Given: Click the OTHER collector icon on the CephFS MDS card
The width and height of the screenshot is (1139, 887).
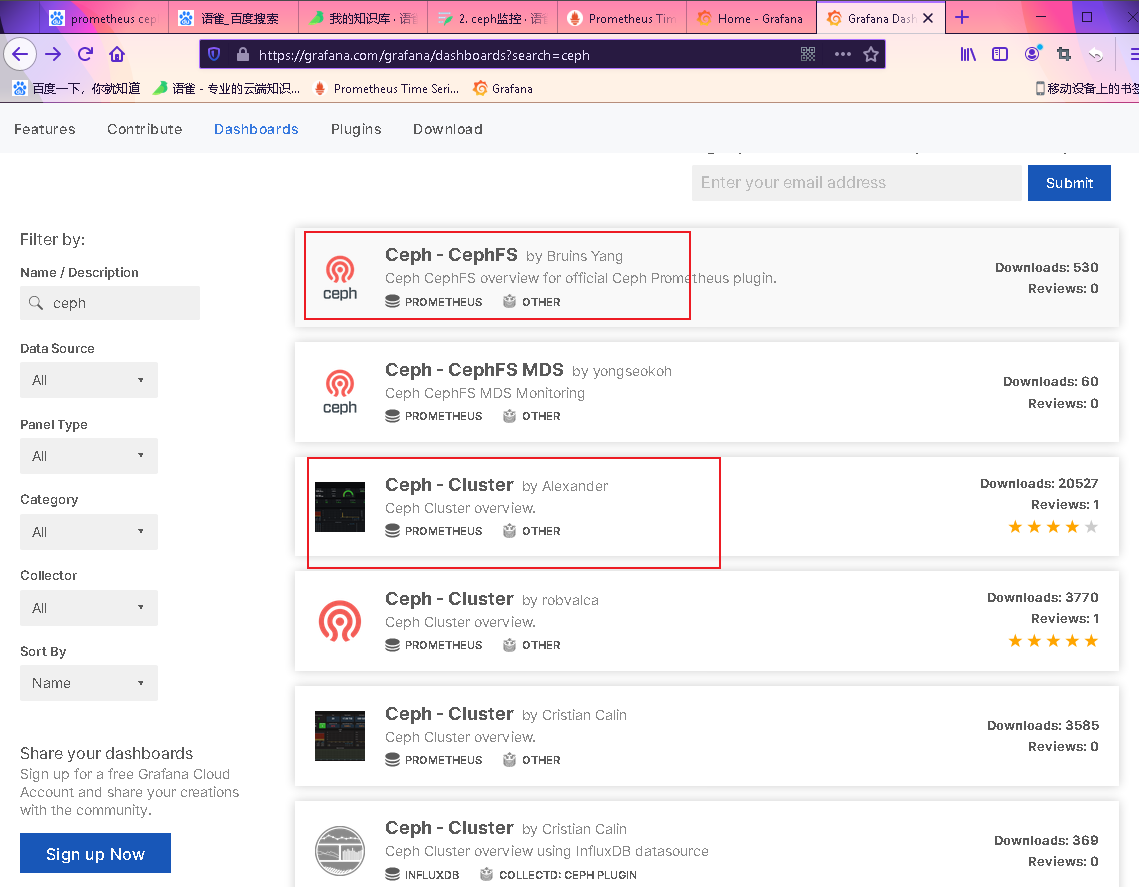Looking at the screenshot, I should (510, 416).
